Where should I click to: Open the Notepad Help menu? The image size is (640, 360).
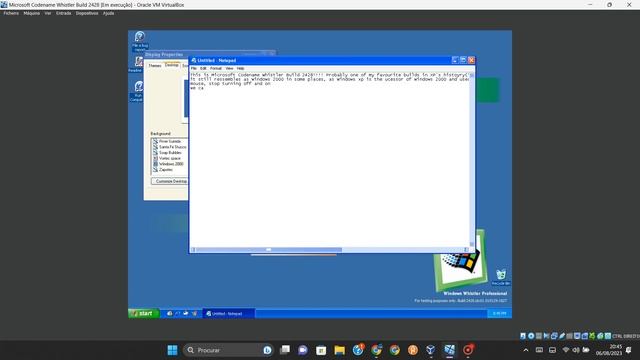click(240, 68)
